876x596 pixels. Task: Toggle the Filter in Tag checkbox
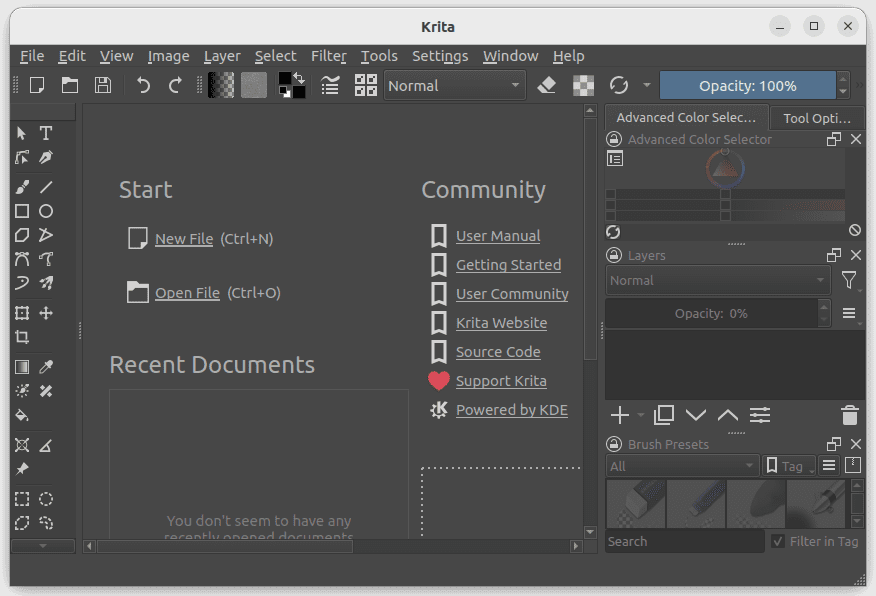[777, 541]
